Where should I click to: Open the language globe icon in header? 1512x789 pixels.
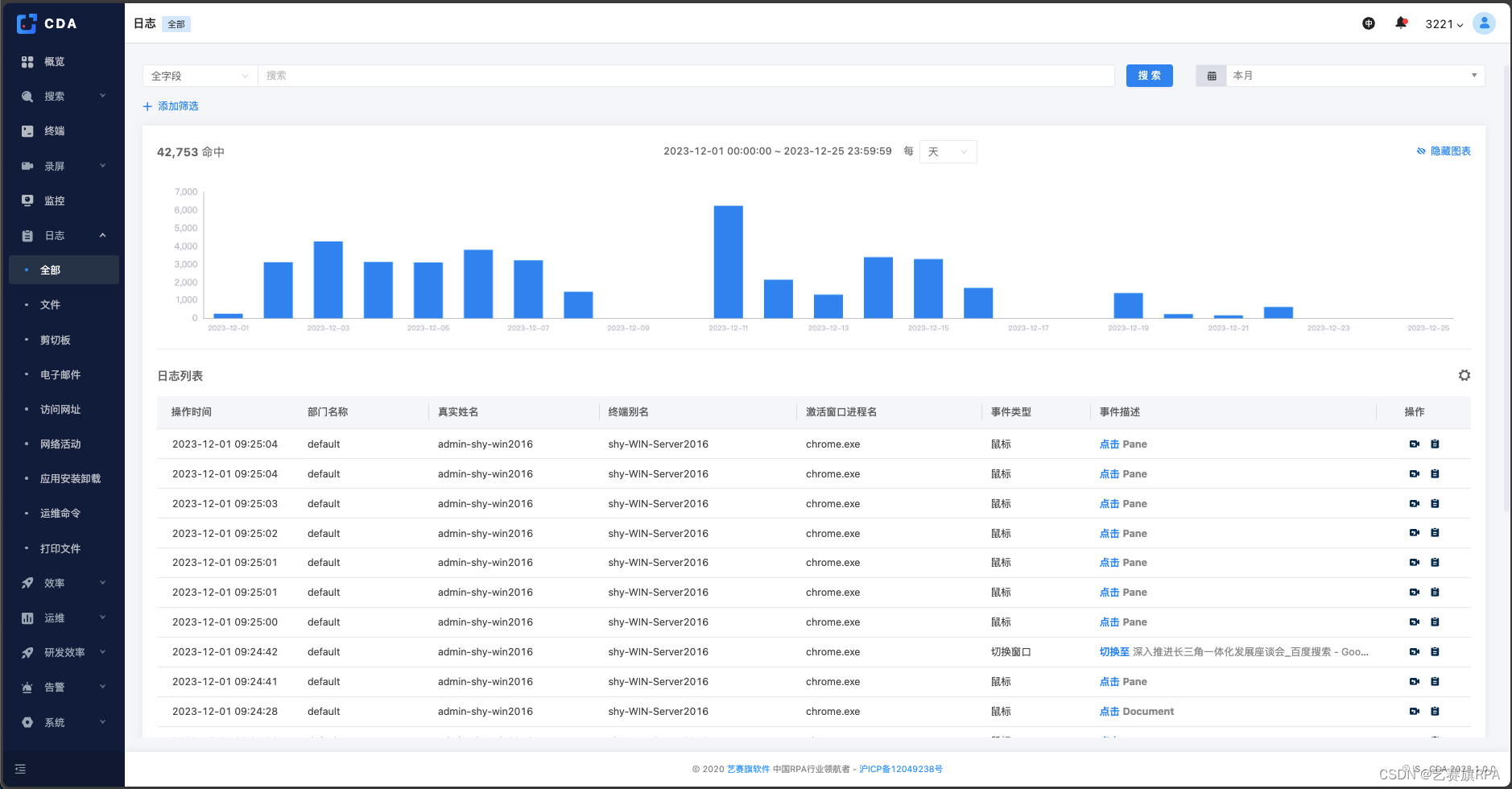(1369, 23)
